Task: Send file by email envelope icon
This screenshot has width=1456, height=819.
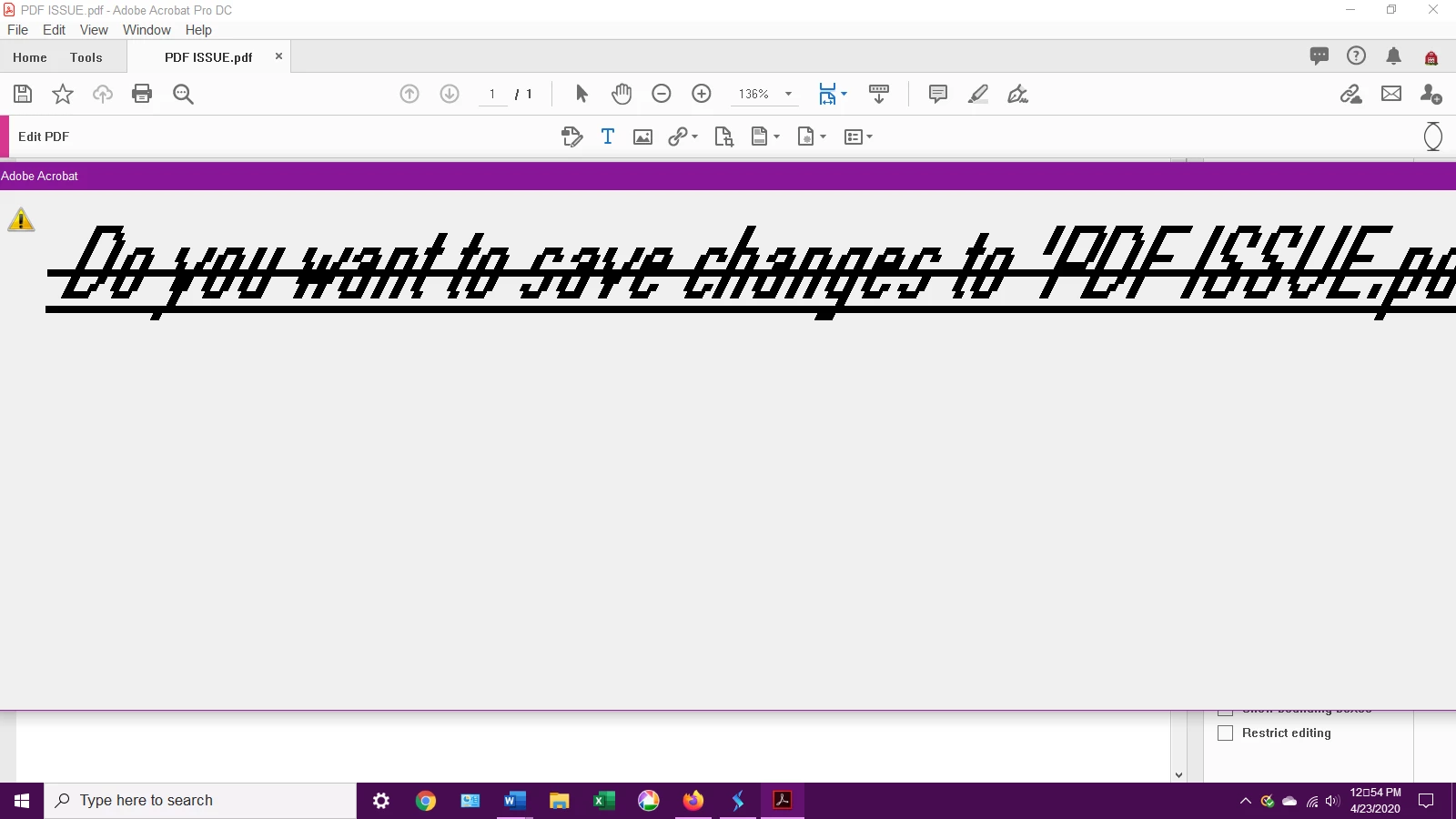Action: (1391, 94)
